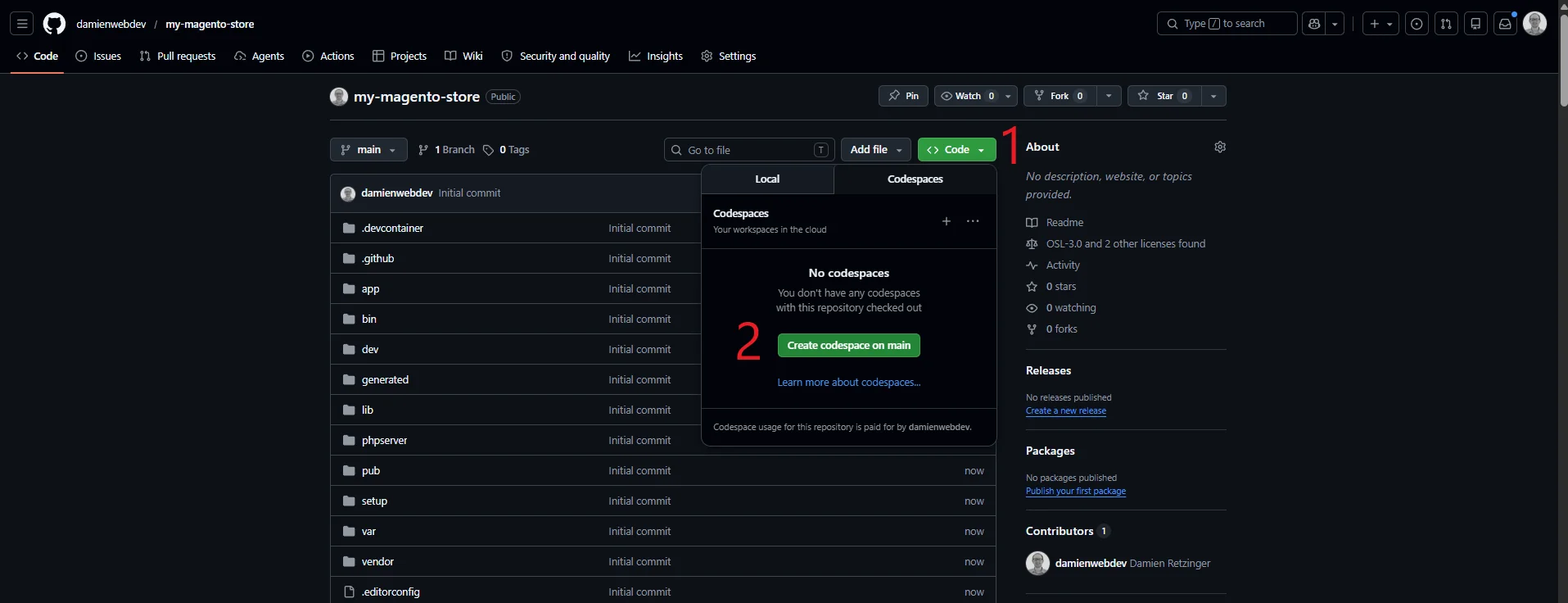This screenshot has width=1568, height=603.
Task: Open the Actions tab
Action: (x=328, y=56)
